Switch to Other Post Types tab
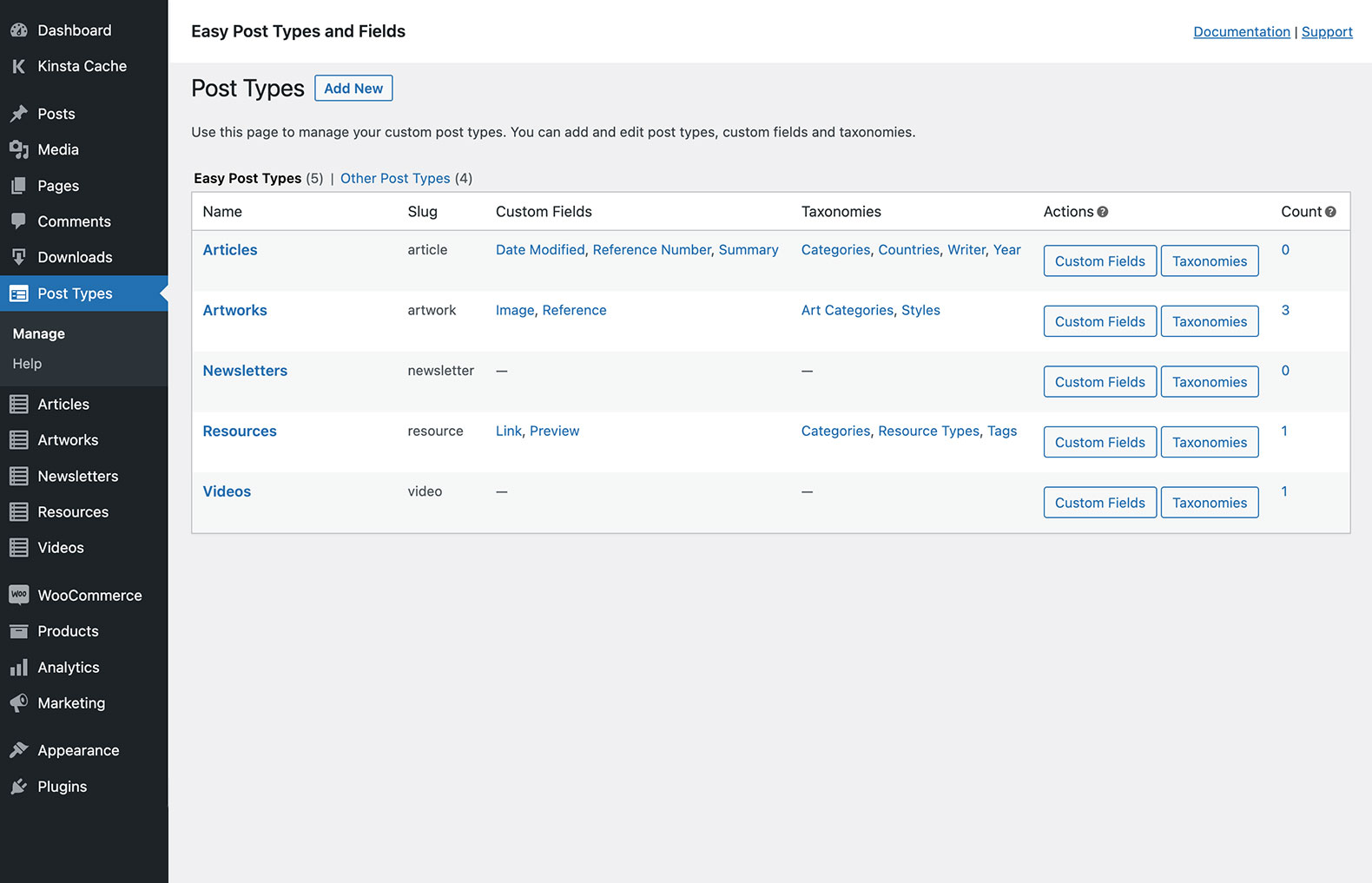 [x=395, y=178]
